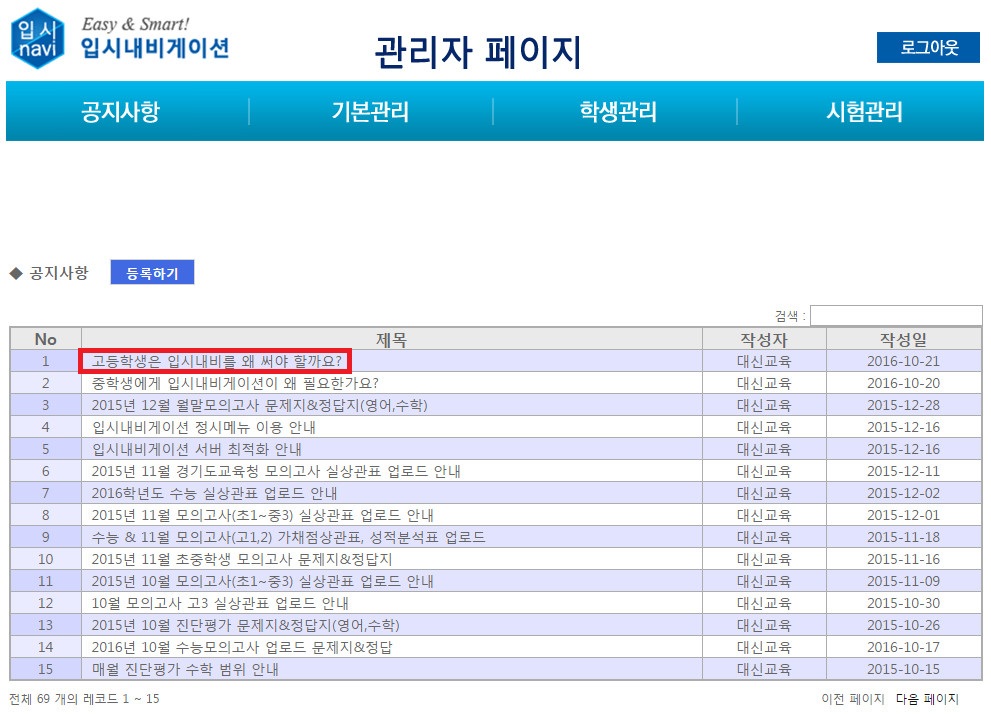Click the 로그아웃 button
The image size is (991, 714).
tap(928, 47)
